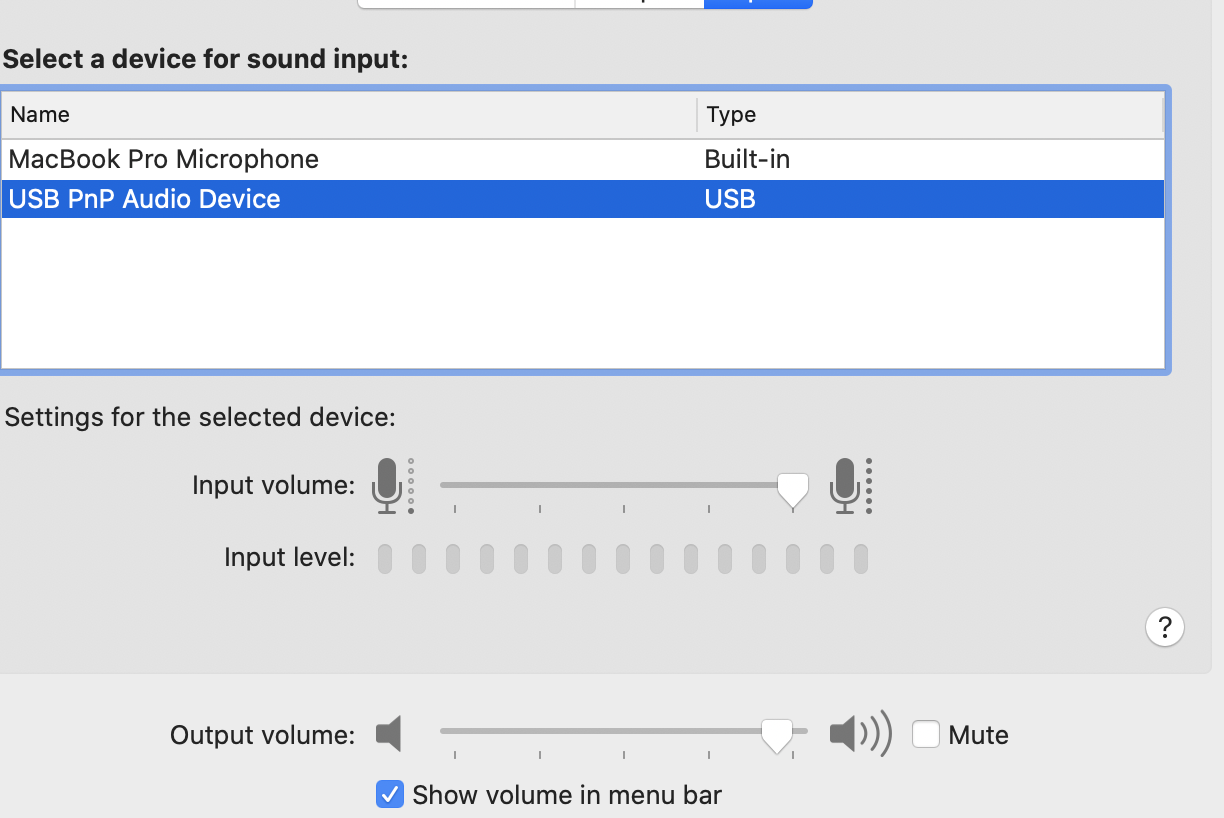Image resolution: width=1224 pixels, height=818 pixels.
Task: Enable the Mute checkbox
Action: pyautogui.click(x=926, y=735)
